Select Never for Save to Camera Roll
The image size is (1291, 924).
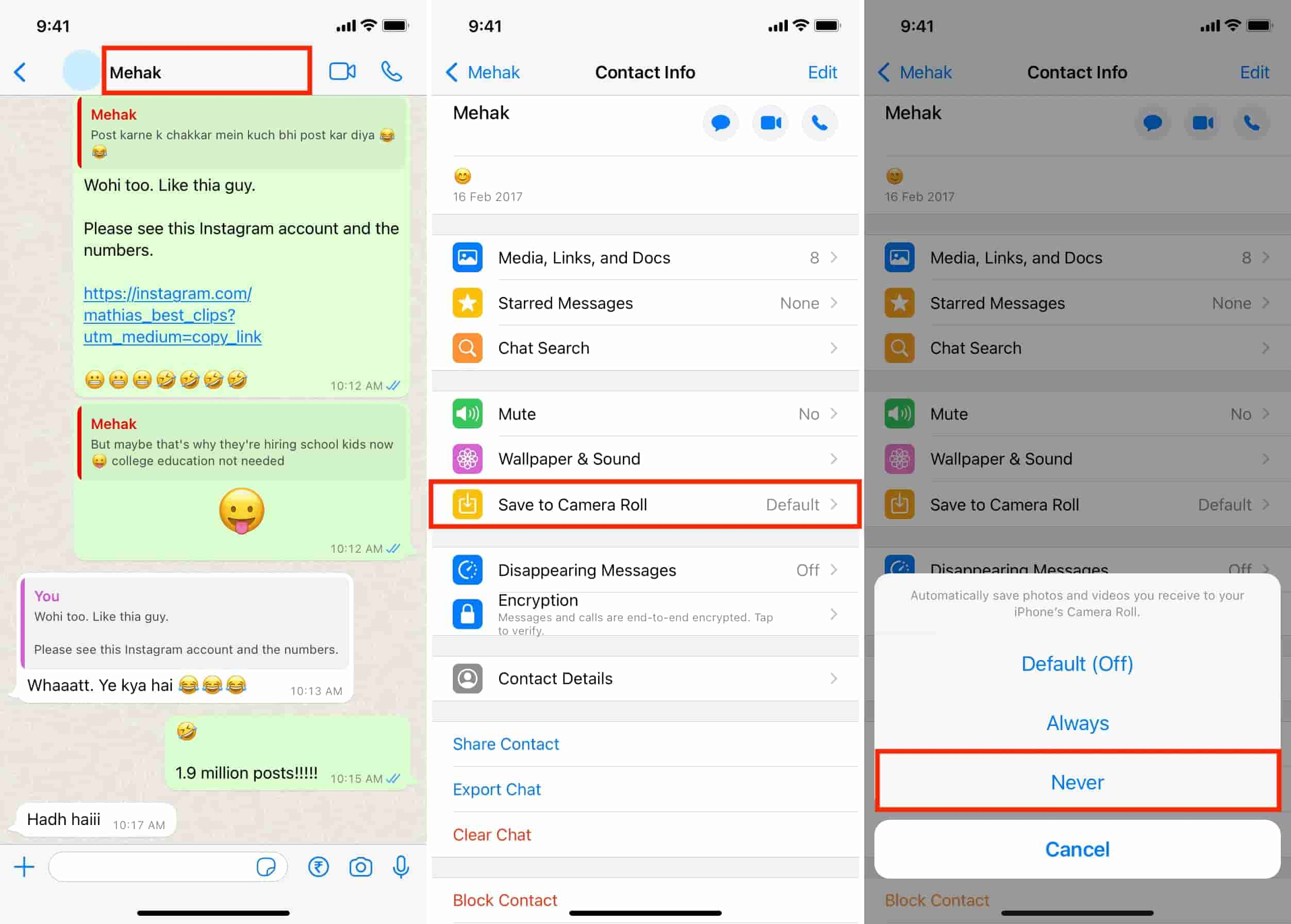(x=1076, y=782)
